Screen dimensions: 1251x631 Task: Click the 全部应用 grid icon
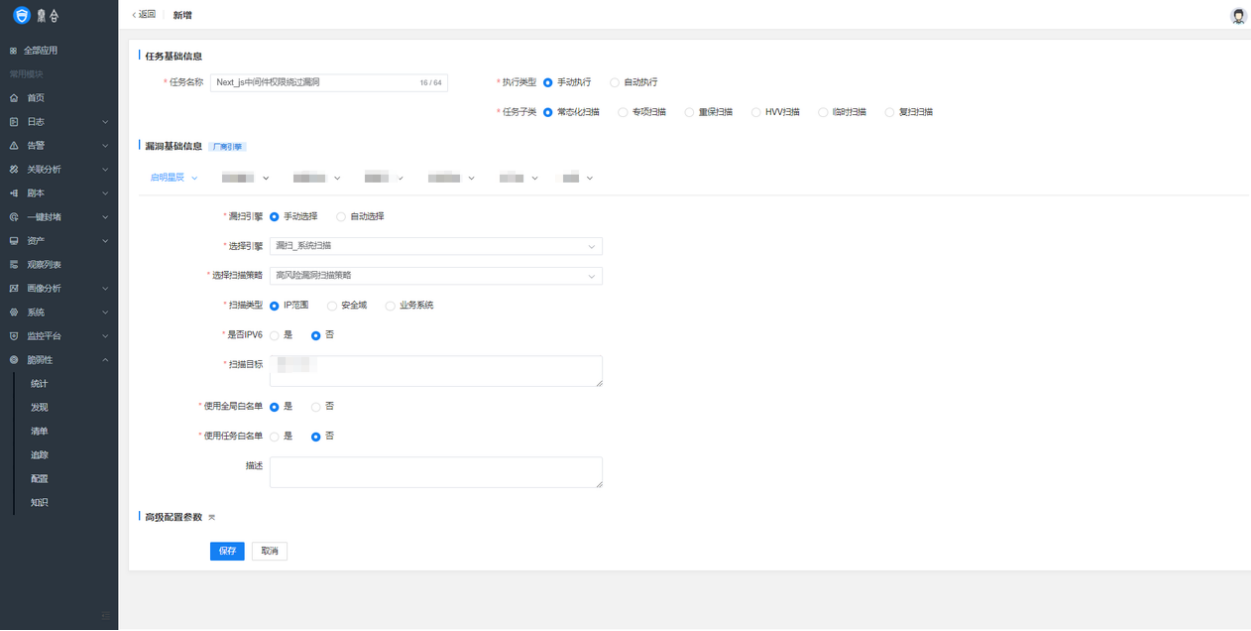pyautogui.click(x=14, y=50)
